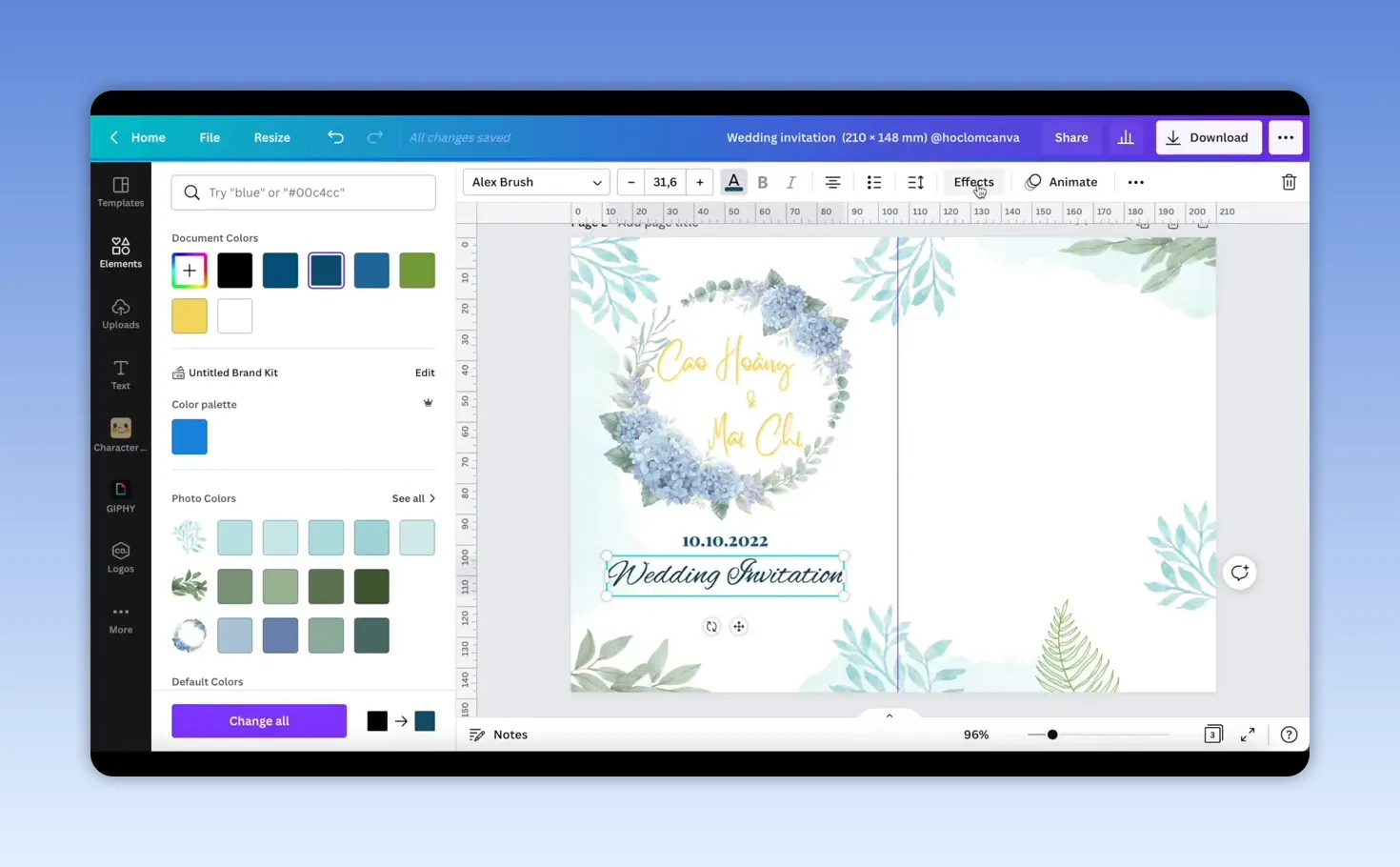Open the Character sidebar app

121,435
